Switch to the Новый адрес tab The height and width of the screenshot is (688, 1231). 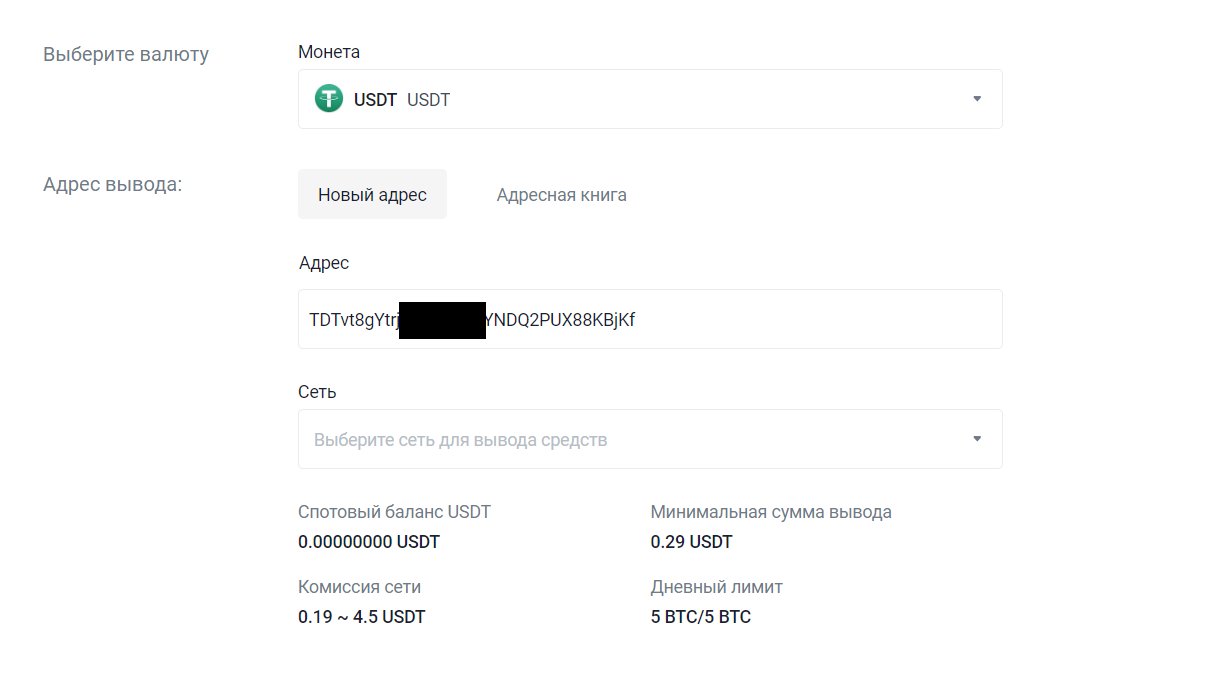coord(372,194)
